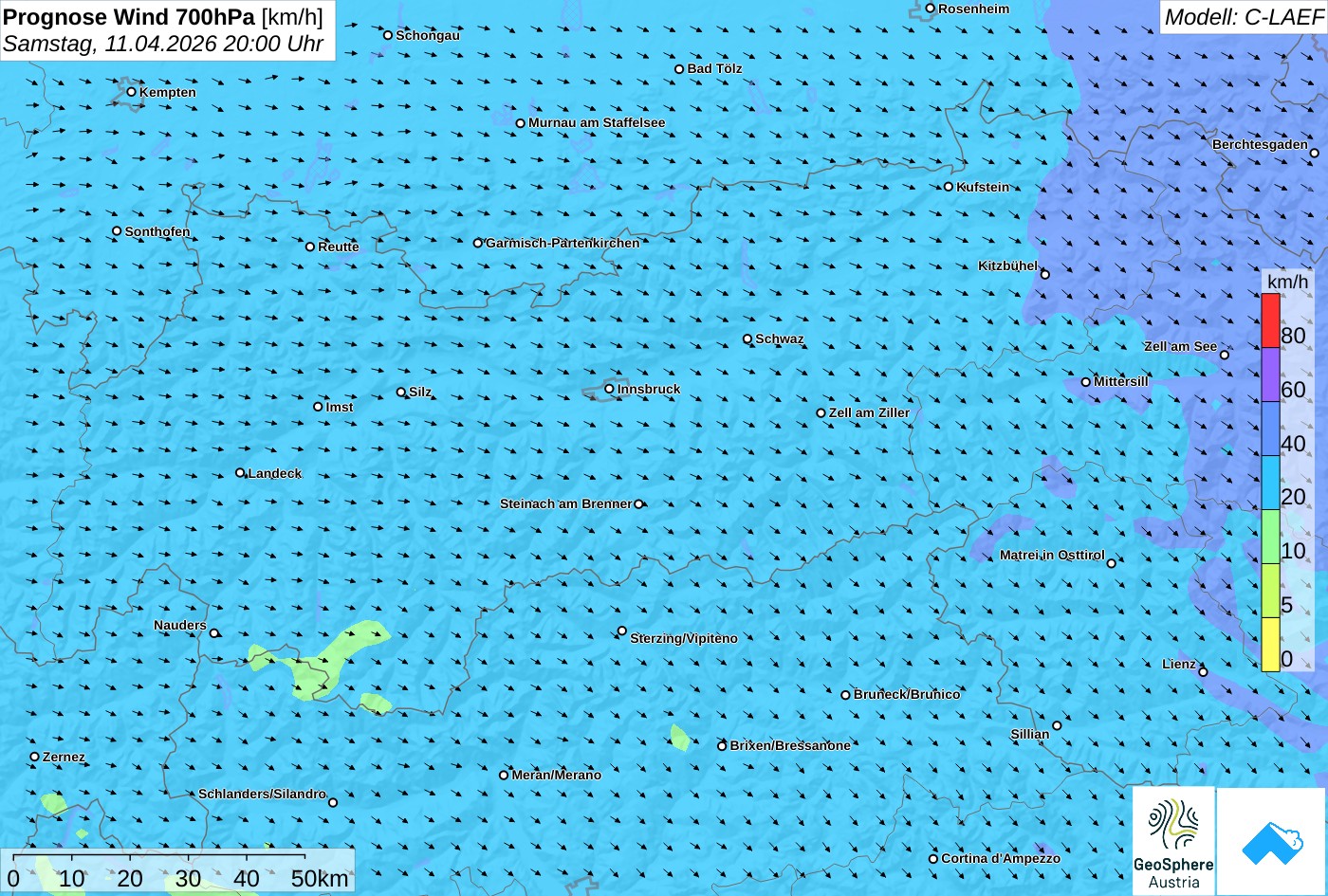The image size is (1328, 896).
Task: Click the Kempten city marker
Action: pos(131,92)
